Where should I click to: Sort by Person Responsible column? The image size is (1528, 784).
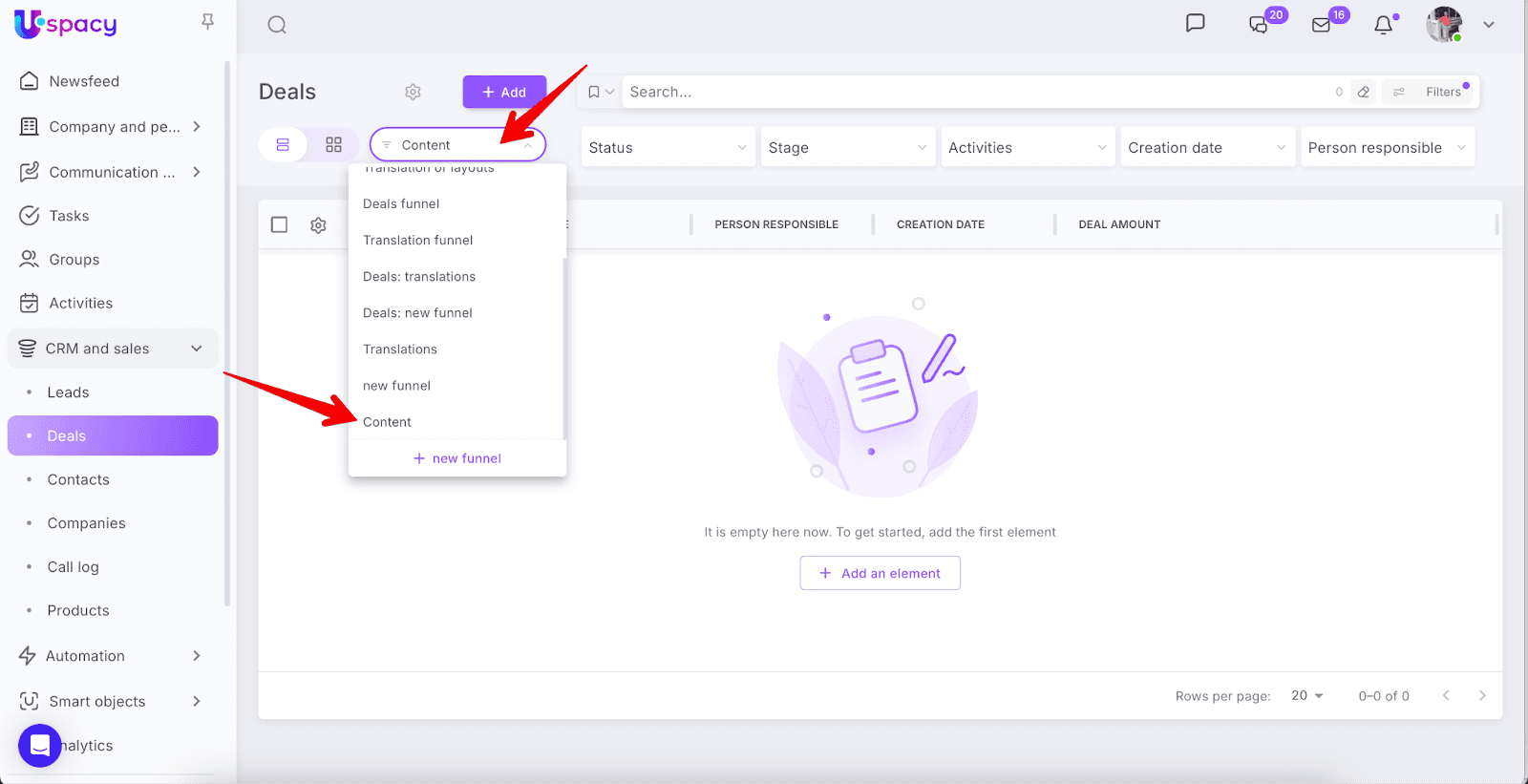click(776, 224)
